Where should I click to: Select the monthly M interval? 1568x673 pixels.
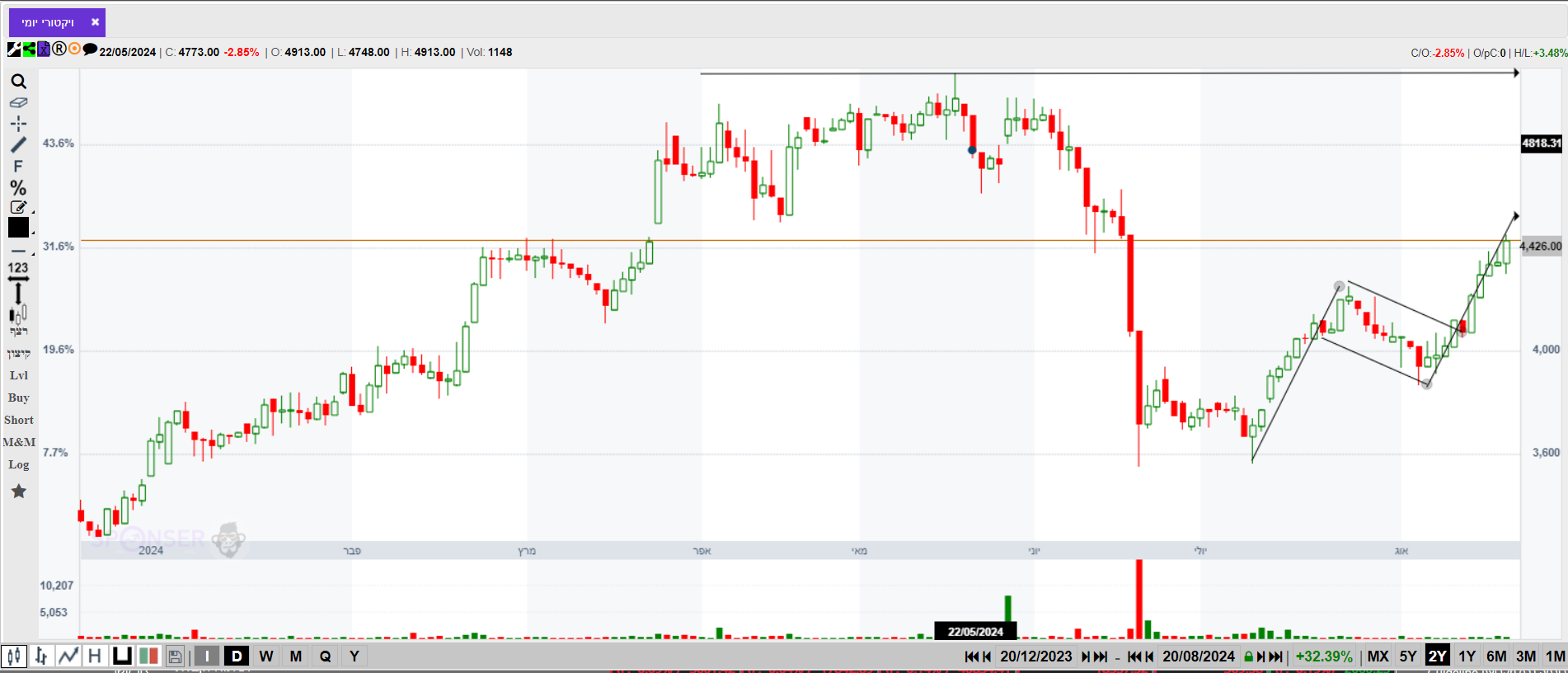click(x=296, y=657)
